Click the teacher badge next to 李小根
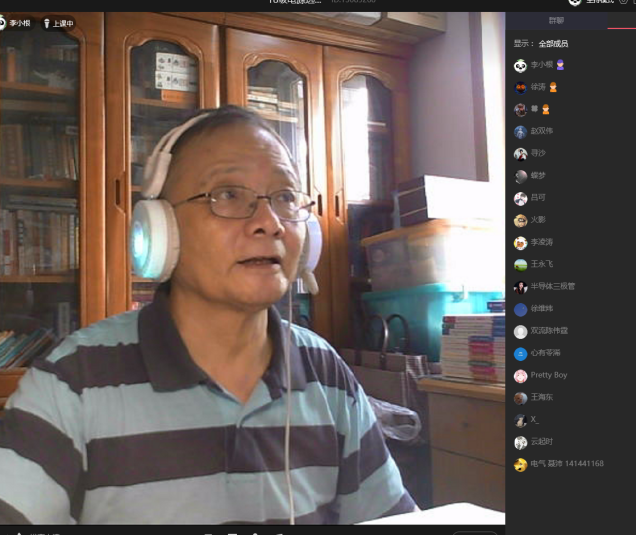Image resolution: width=636 pixels, height=535 pixels. point(560,65)
